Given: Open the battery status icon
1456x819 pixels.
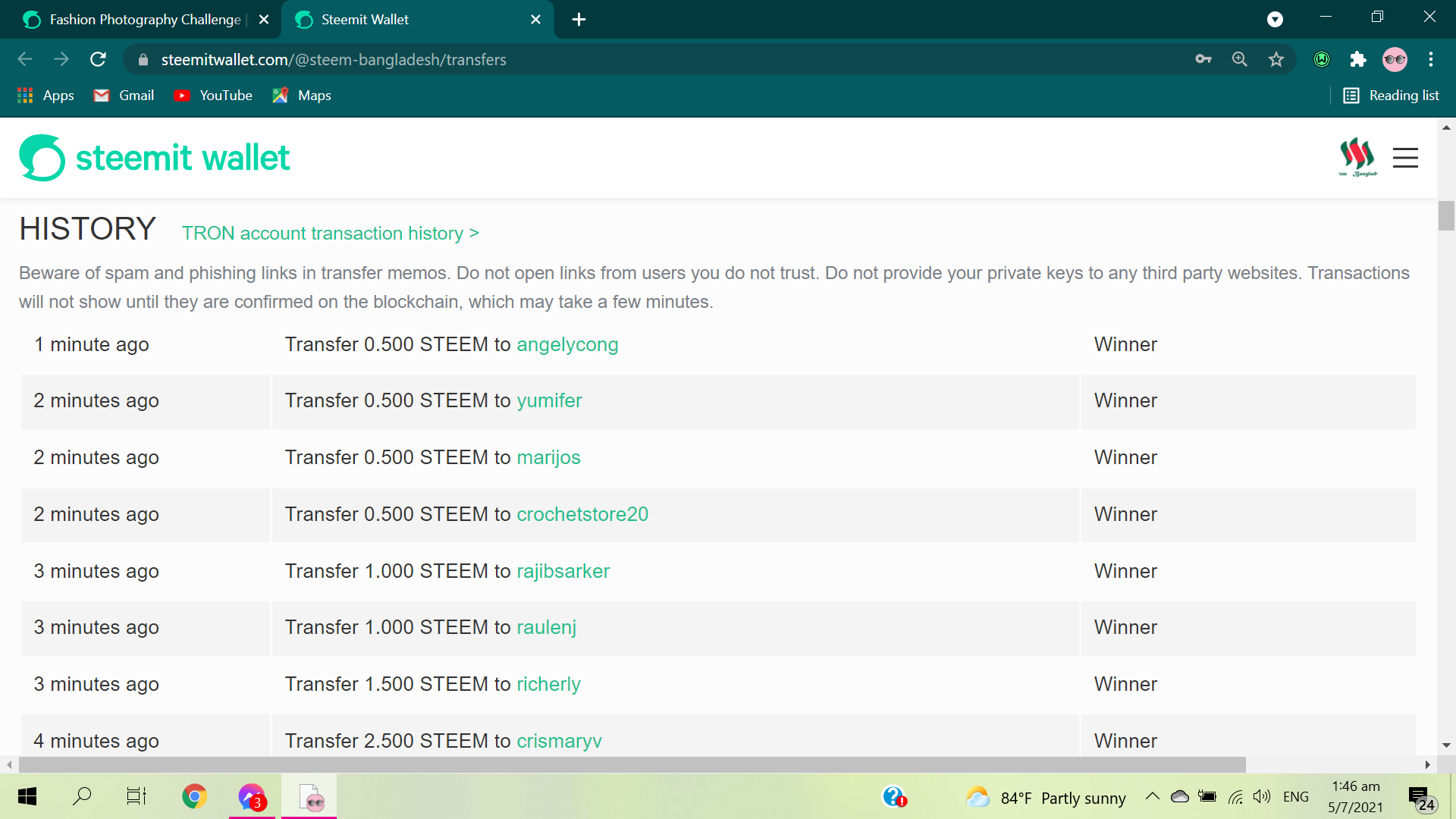Looking at the screenshot, I should pyautogui.click(x=1207, y=796).
